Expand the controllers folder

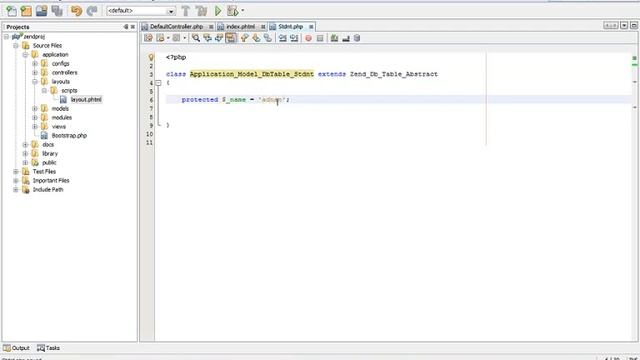tap(35, 73)
